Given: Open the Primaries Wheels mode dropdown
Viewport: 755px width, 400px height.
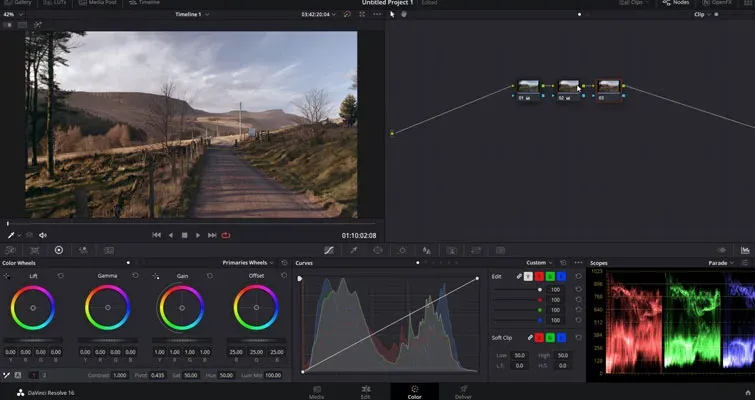Looking at the screenshot, I should tap(248, 263).
